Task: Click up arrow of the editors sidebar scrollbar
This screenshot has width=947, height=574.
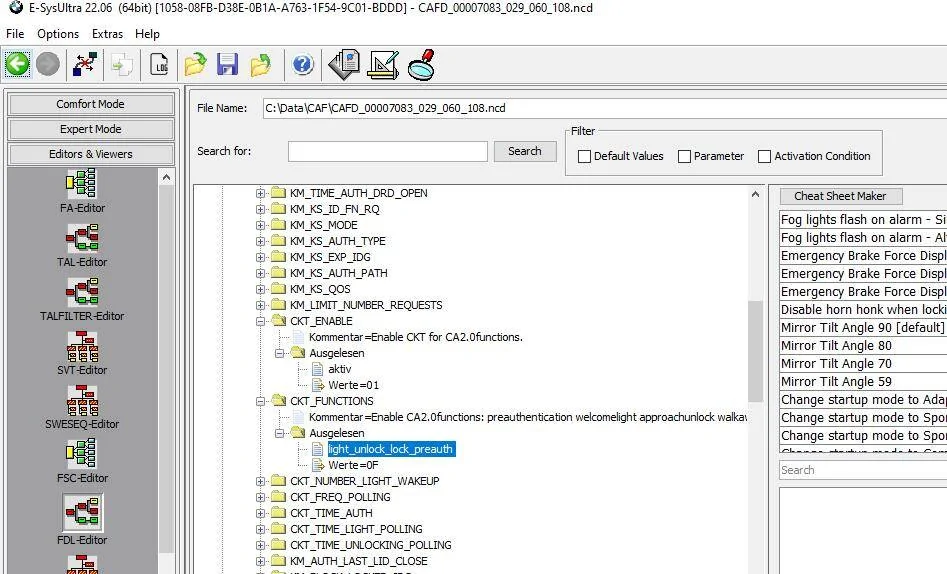Action: (x=167, y=178)
